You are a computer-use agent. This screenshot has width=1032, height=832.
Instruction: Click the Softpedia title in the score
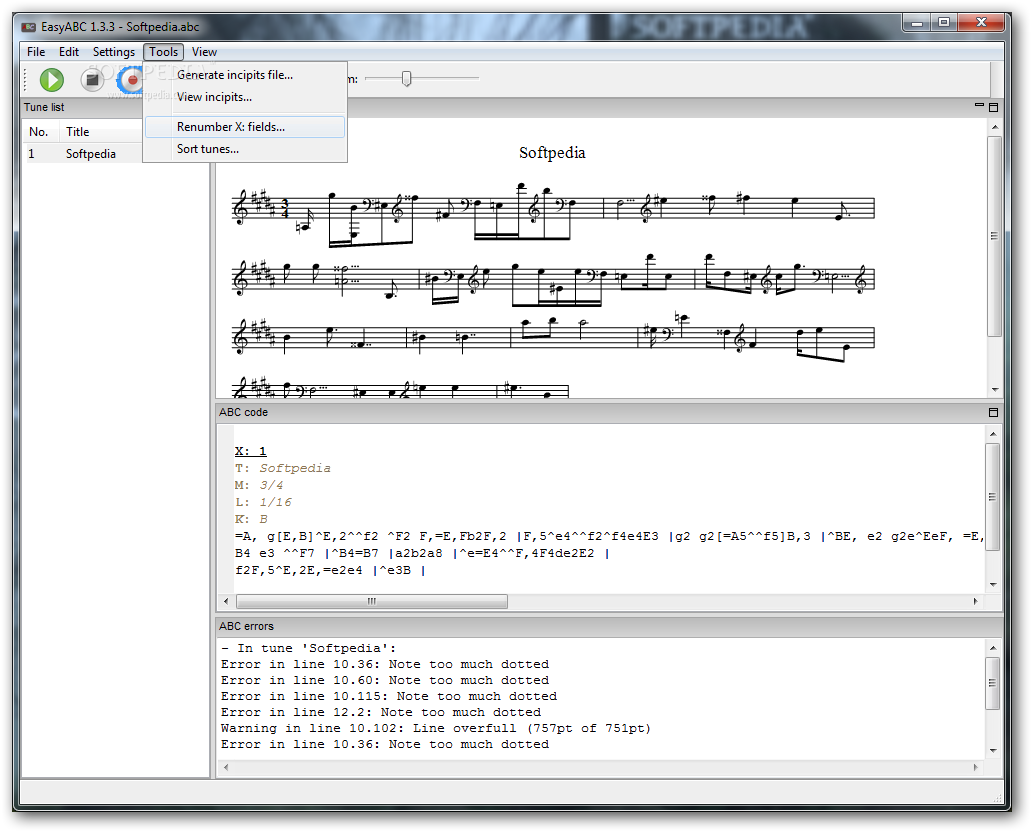coord(552,153)
